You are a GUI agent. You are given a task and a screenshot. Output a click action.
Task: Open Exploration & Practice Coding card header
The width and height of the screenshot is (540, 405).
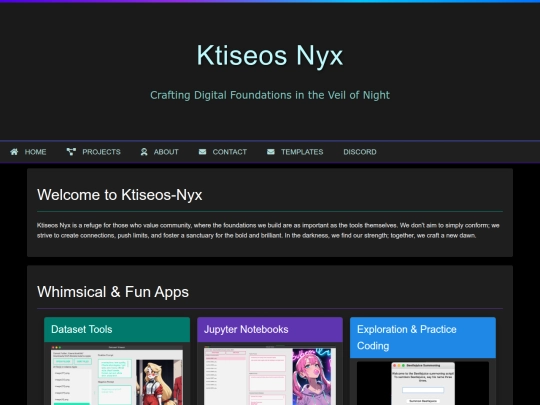[423, 338]
